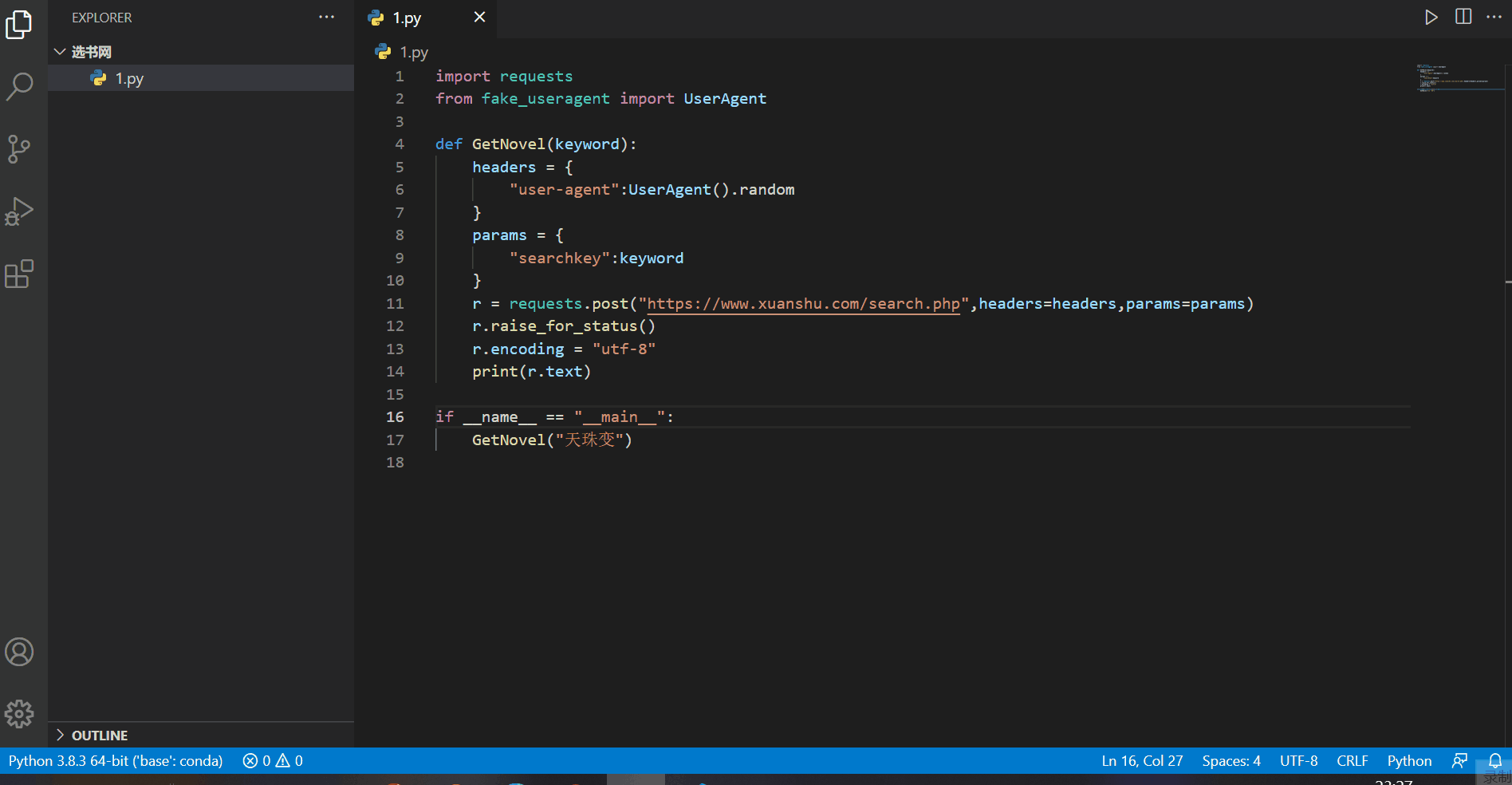
Task: Select the Source Control icon
Action: 20,149
